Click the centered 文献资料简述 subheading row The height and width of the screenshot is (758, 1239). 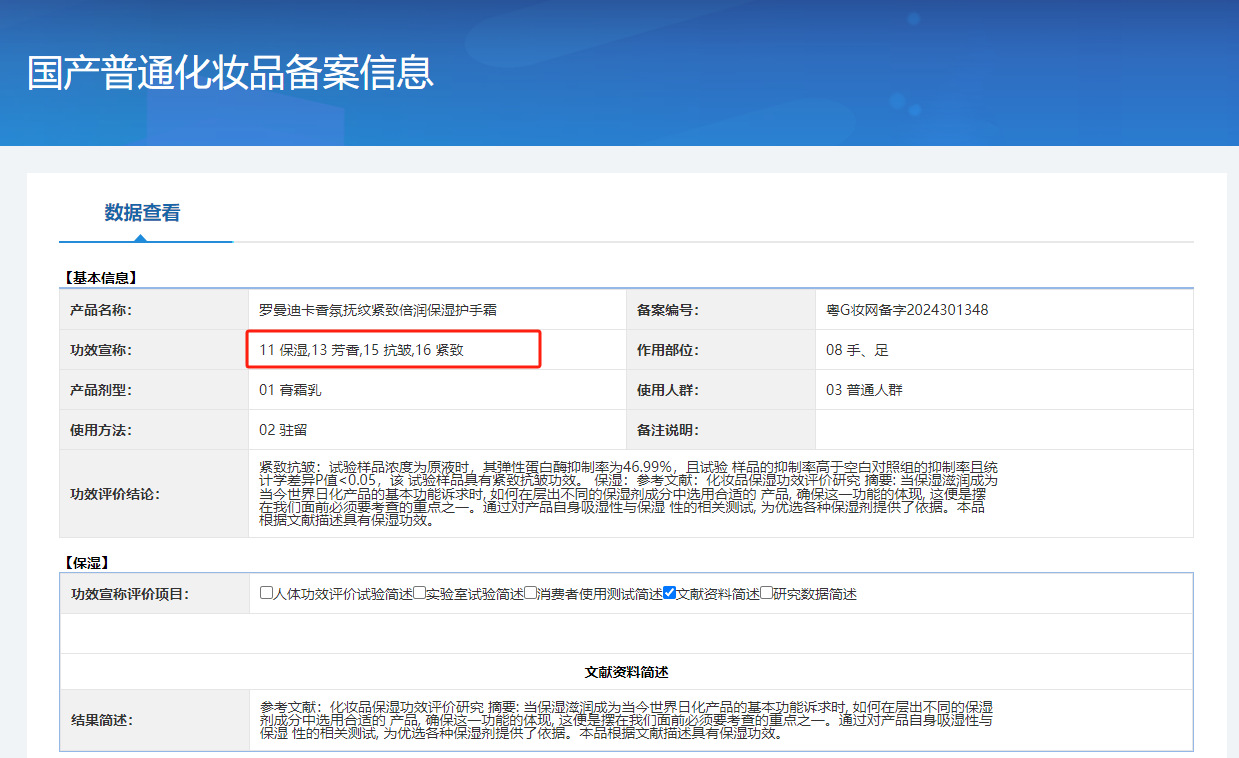coord(626,672)
